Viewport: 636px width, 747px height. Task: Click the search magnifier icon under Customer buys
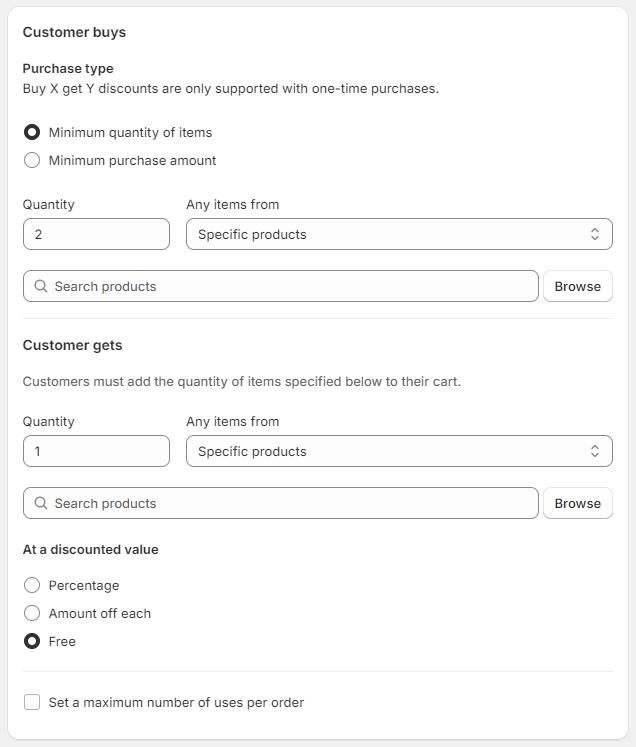[41, 286]
